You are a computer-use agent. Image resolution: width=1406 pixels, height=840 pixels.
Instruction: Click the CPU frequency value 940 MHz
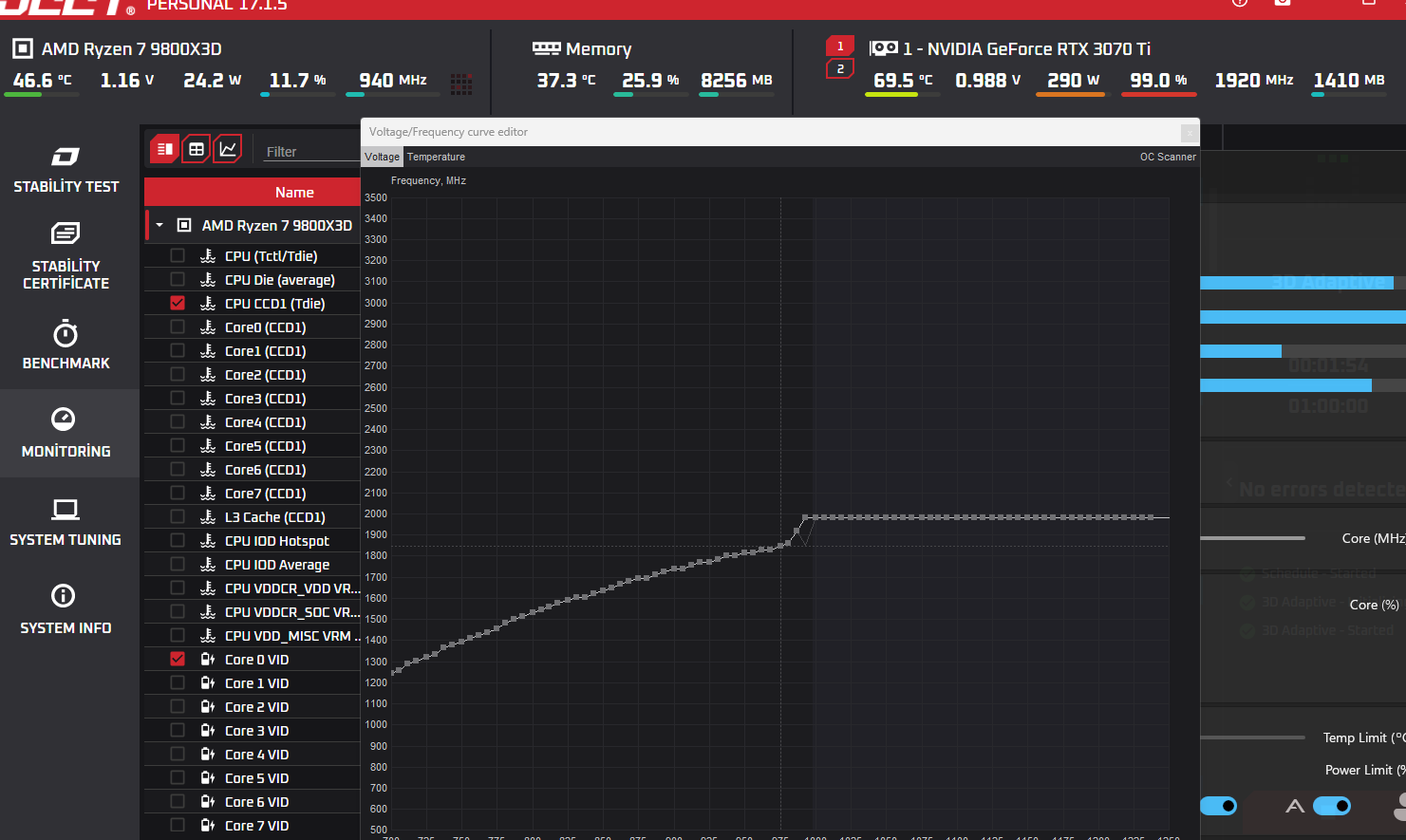(393, 81)
